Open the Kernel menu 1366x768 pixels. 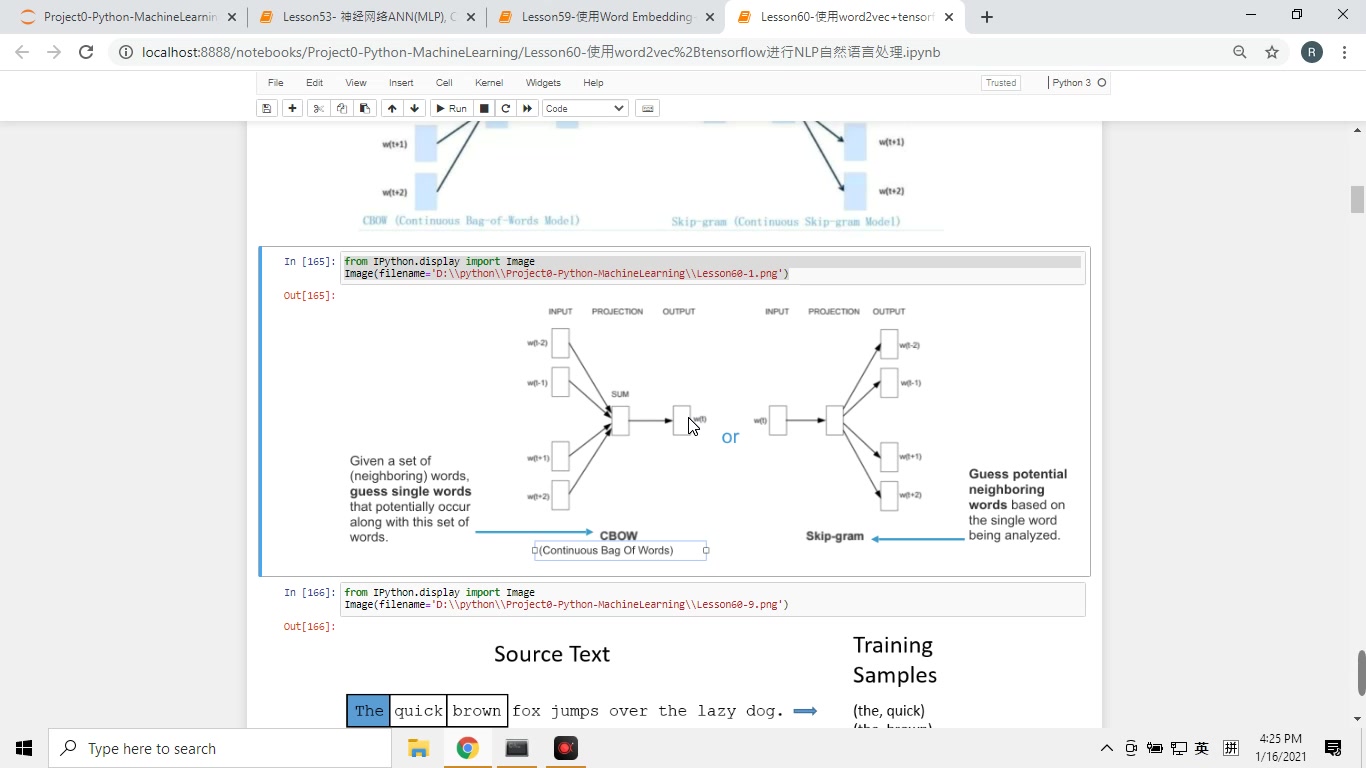pyautogui.click(x=489, y=83)
